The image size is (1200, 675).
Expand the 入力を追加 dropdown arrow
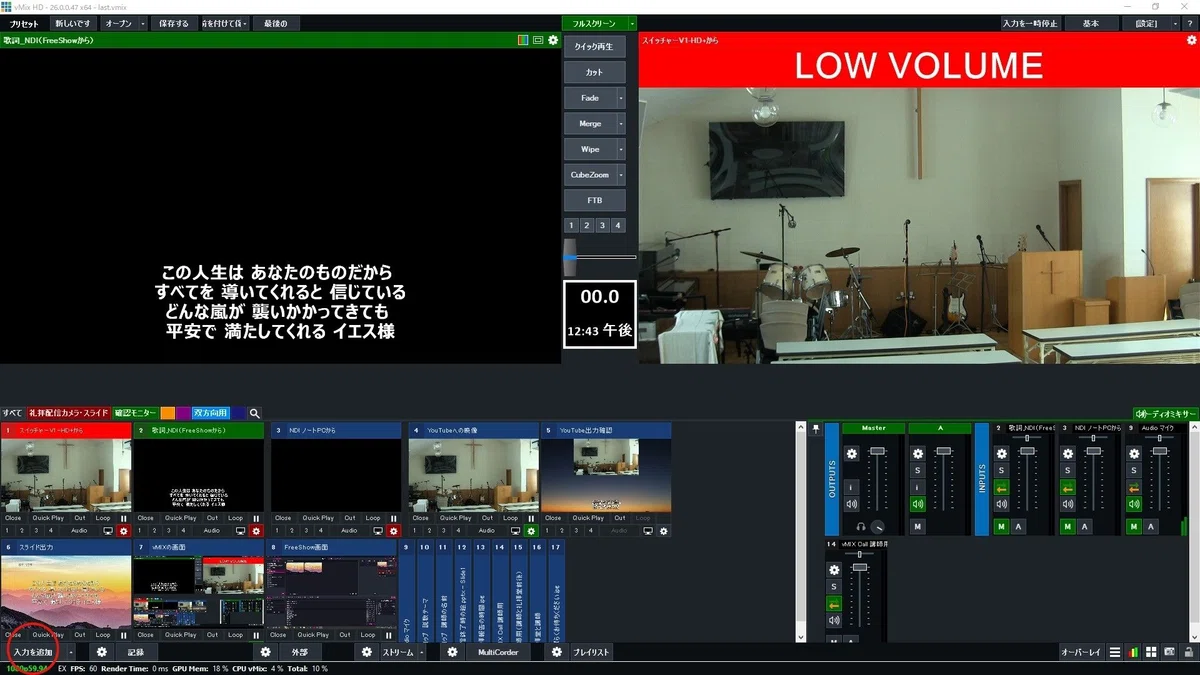71,652
